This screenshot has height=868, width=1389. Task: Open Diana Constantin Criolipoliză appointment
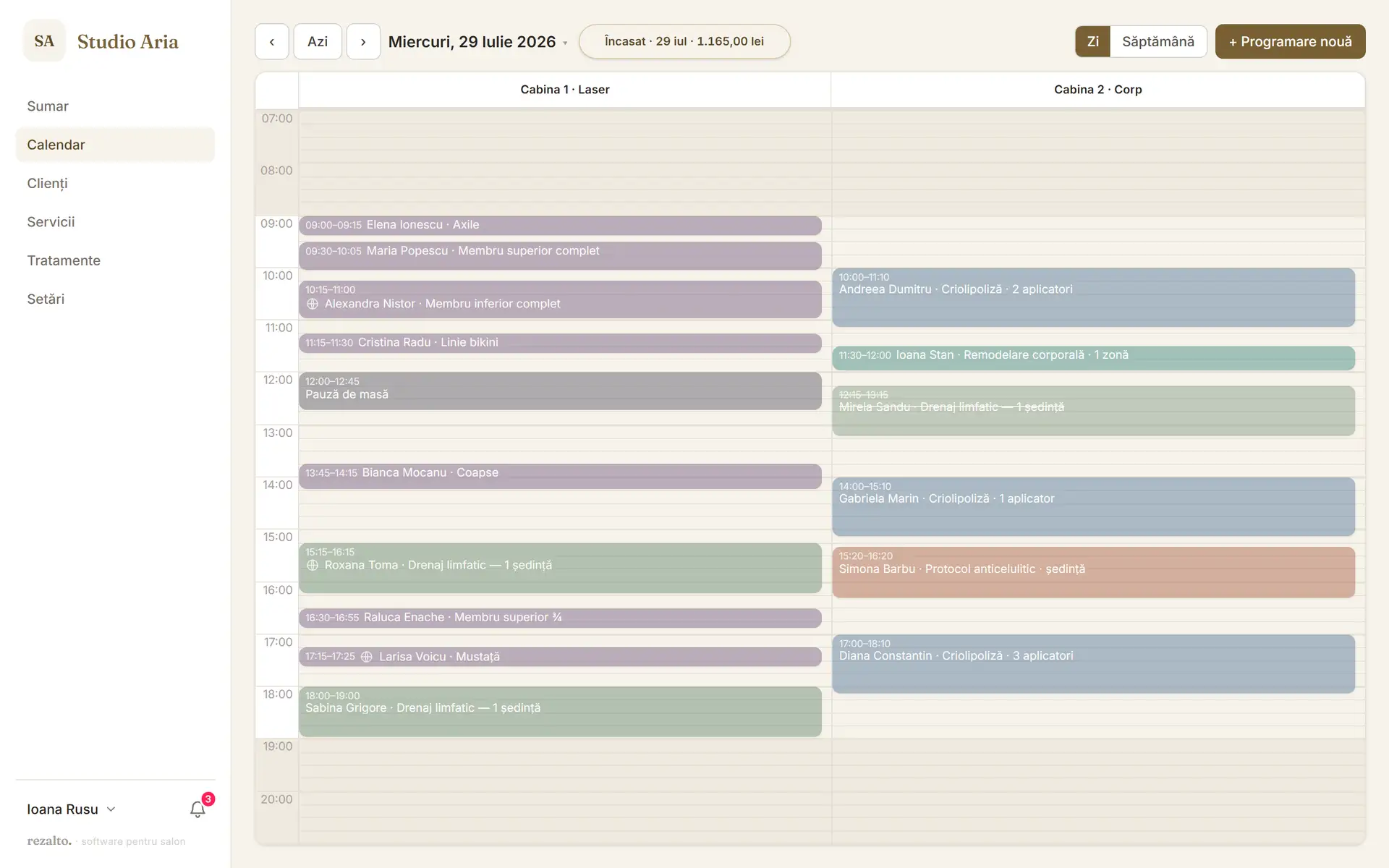tap(1093, 664)
